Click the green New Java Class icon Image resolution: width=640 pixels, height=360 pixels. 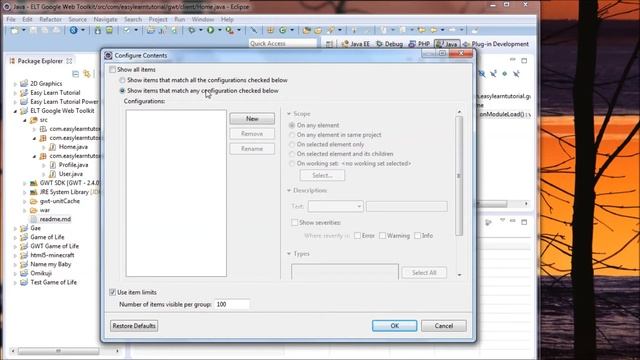point(282,30)
